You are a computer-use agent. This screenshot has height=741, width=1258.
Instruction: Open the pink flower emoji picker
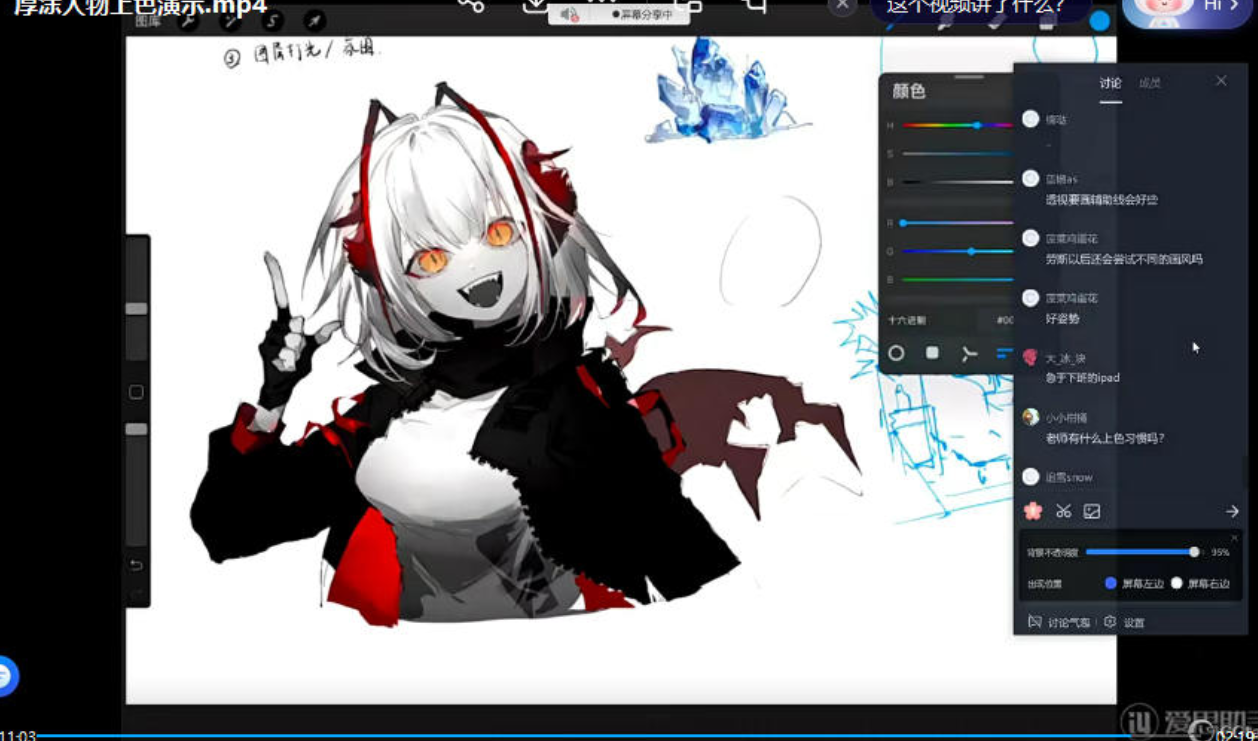pos(1033,511)
